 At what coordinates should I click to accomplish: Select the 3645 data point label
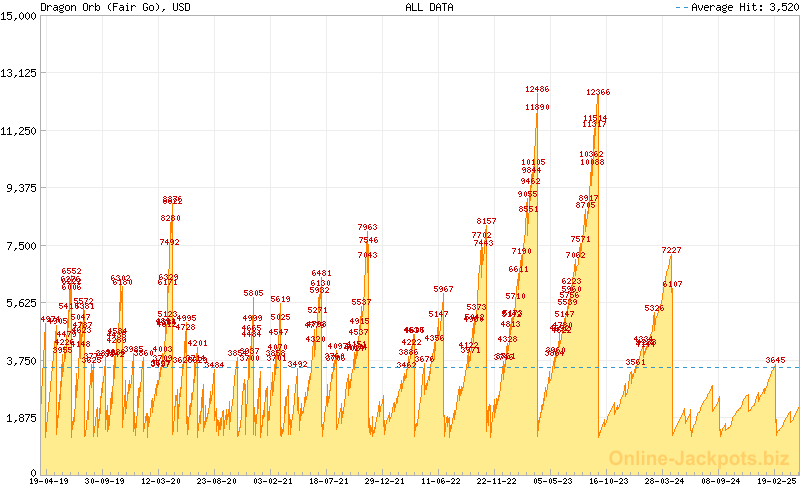(775, 360)
